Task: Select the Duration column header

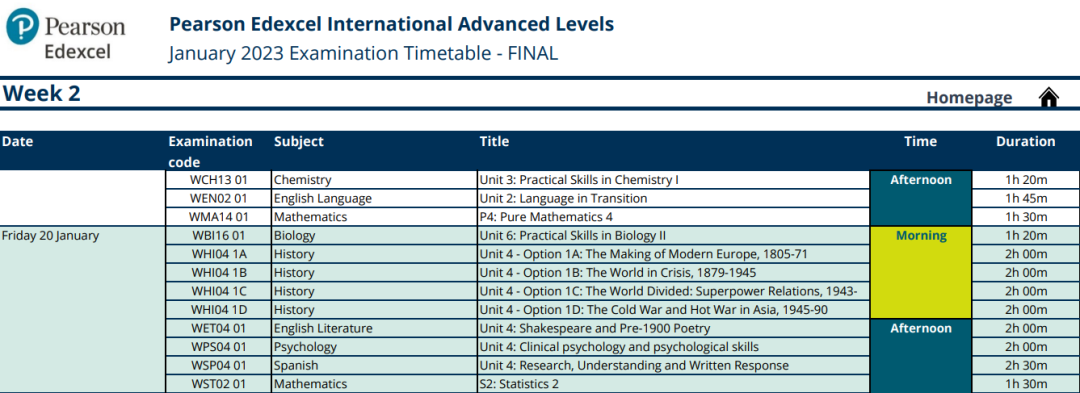Action: click(x=1025, y=142)
